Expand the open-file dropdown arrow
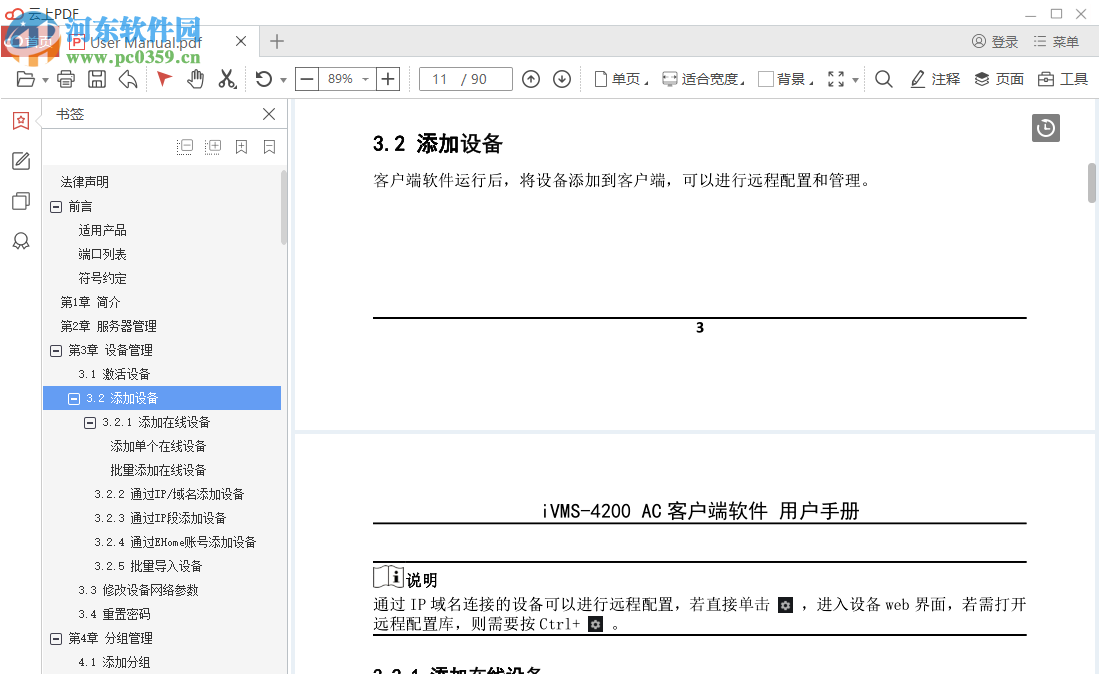1100x676 pixels. (x=45, y=78)
